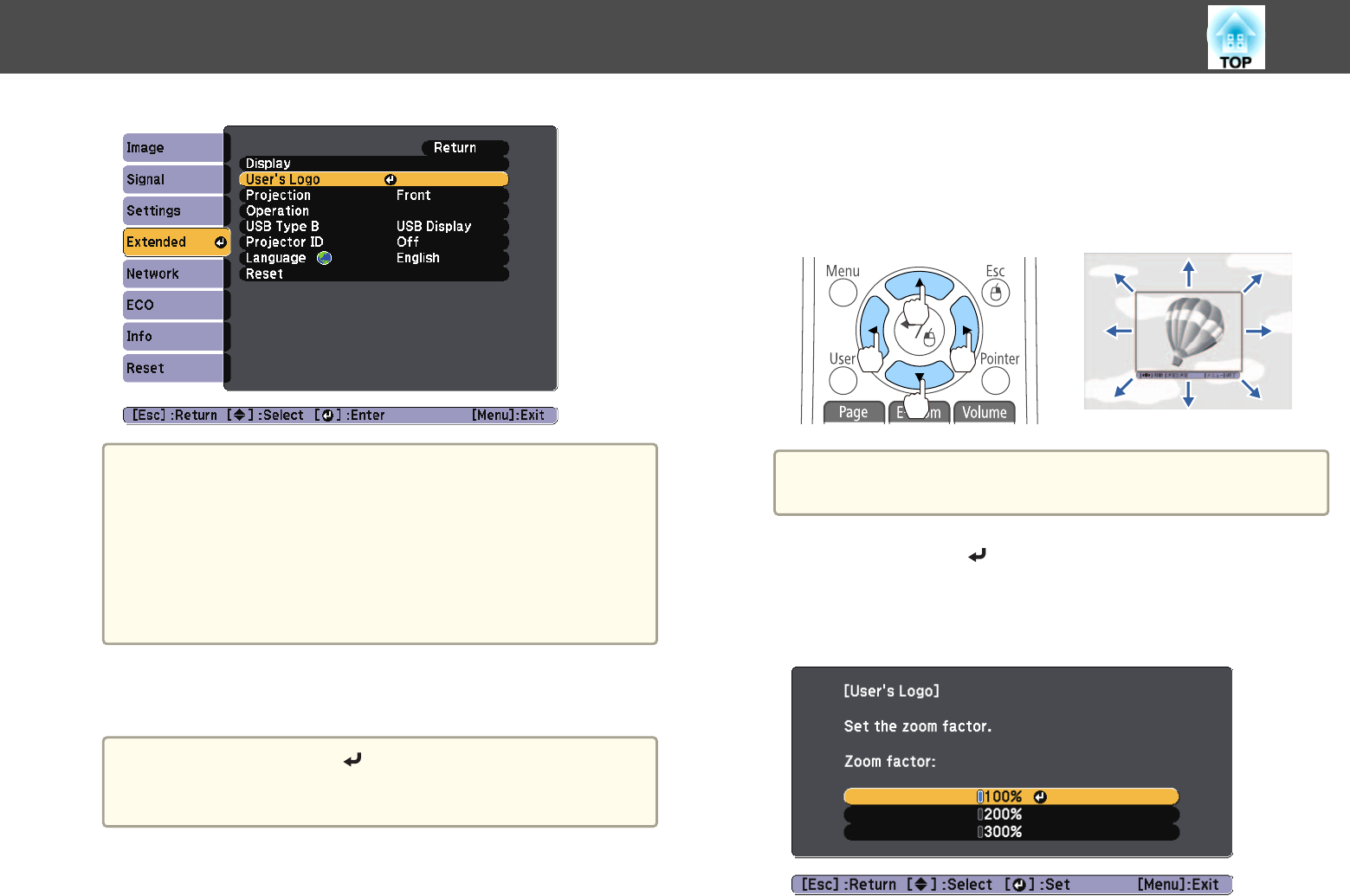Click the Pointer button on remote

pyautogui.click(x=996, y=381)
